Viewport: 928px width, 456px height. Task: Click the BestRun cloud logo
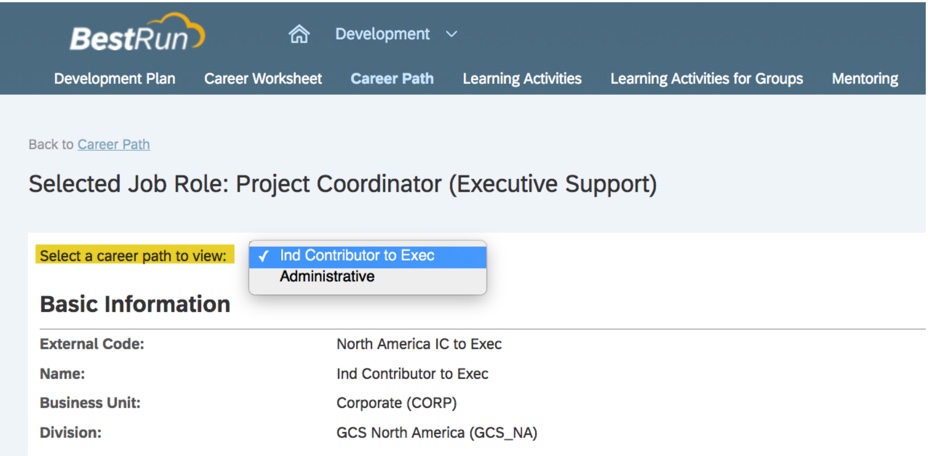click(137, 35)
